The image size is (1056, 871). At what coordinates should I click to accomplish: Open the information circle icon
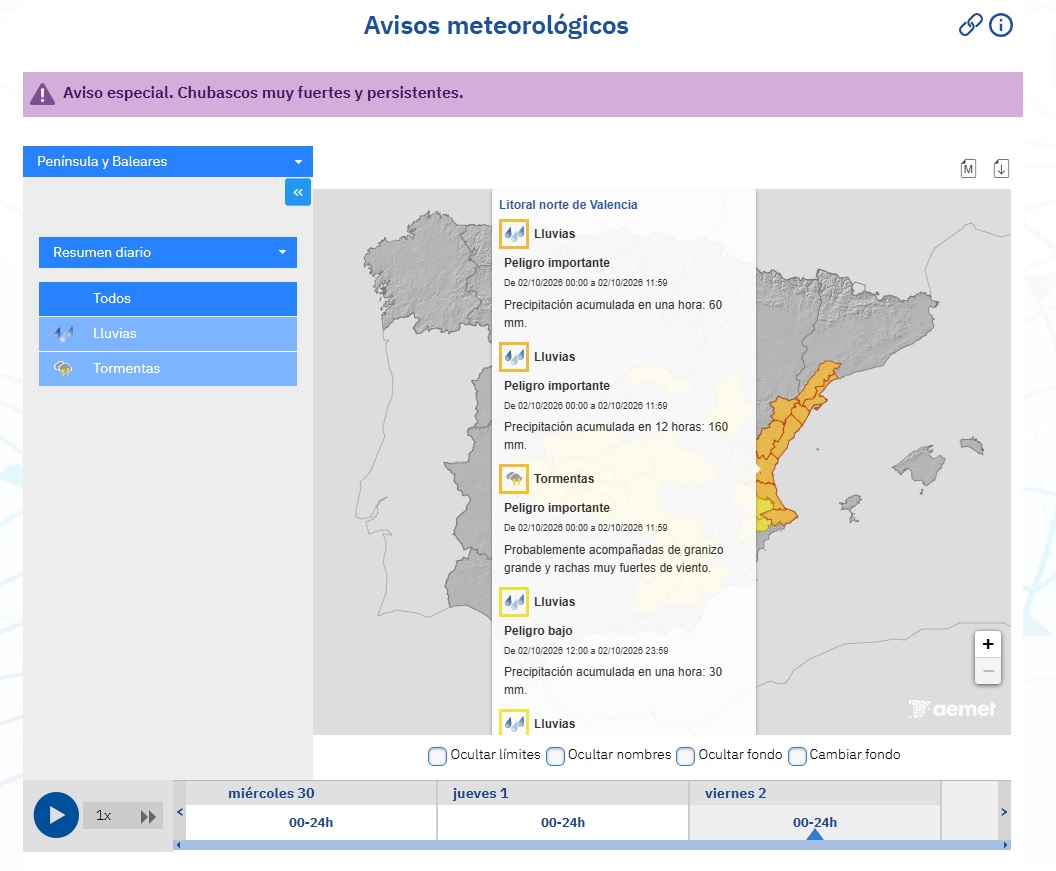coord(1001,26)
